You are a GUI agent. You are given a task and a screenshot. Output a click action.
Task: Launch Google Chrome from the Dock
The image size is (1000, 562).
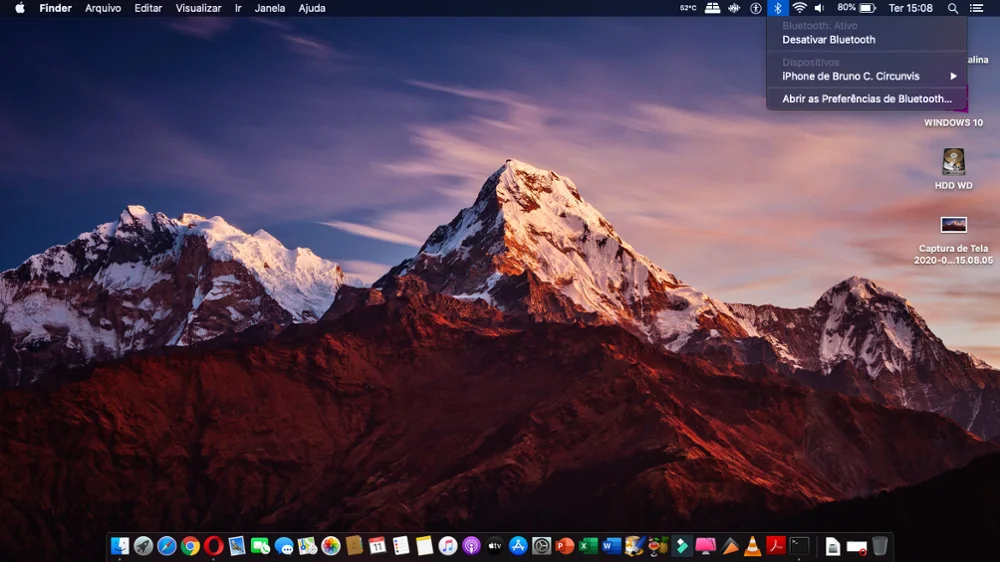point(190,546)
